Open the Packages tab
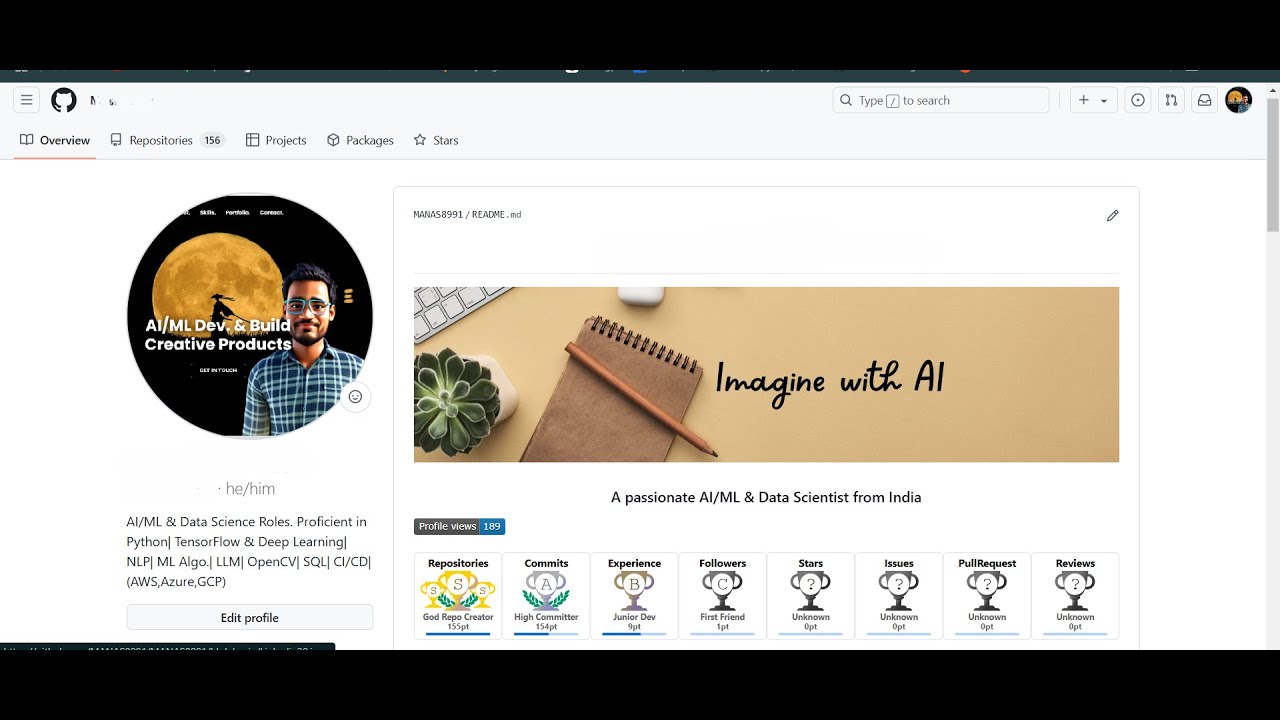 click(360, 140)
